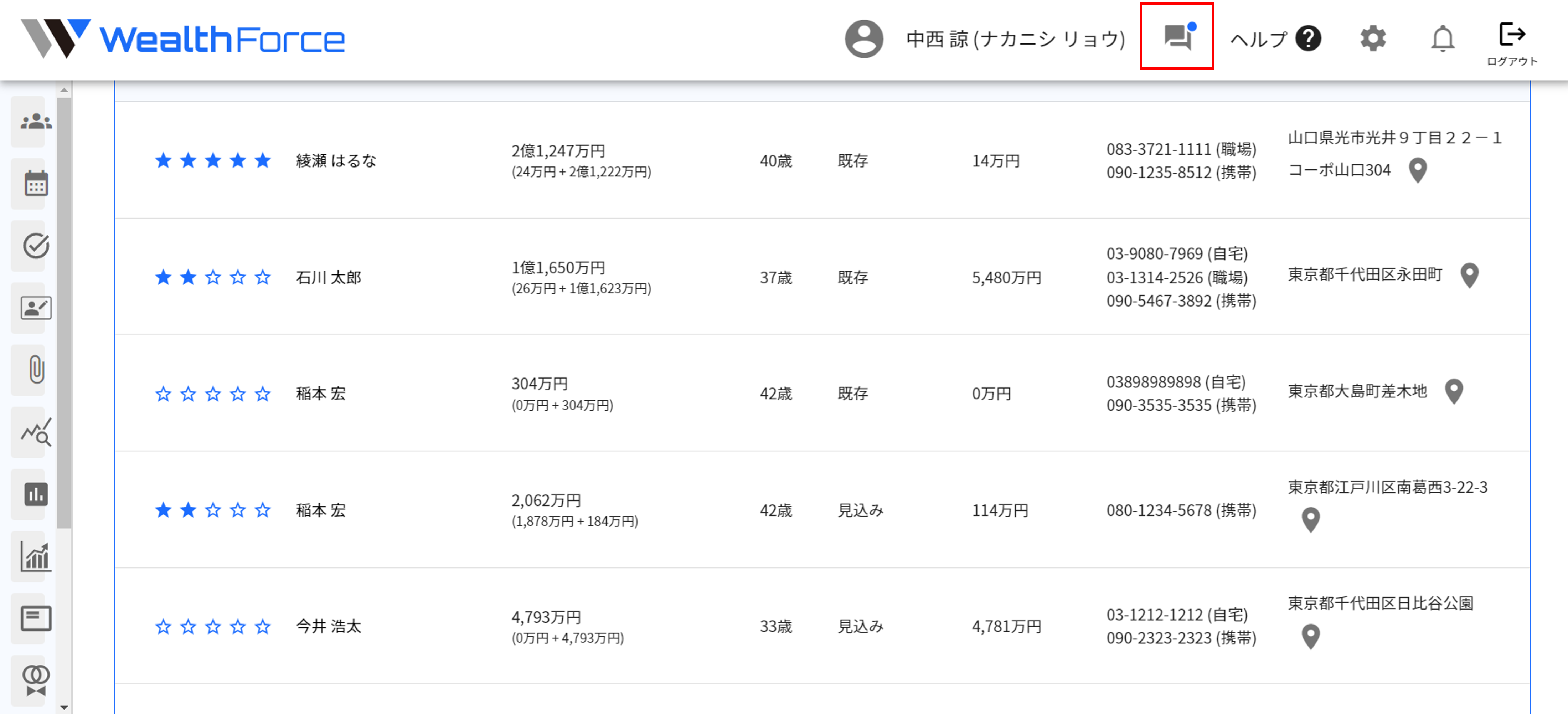Click the WealthForce logo
Viewport: 1568px width, 714px height.
[x=182, y=39]
